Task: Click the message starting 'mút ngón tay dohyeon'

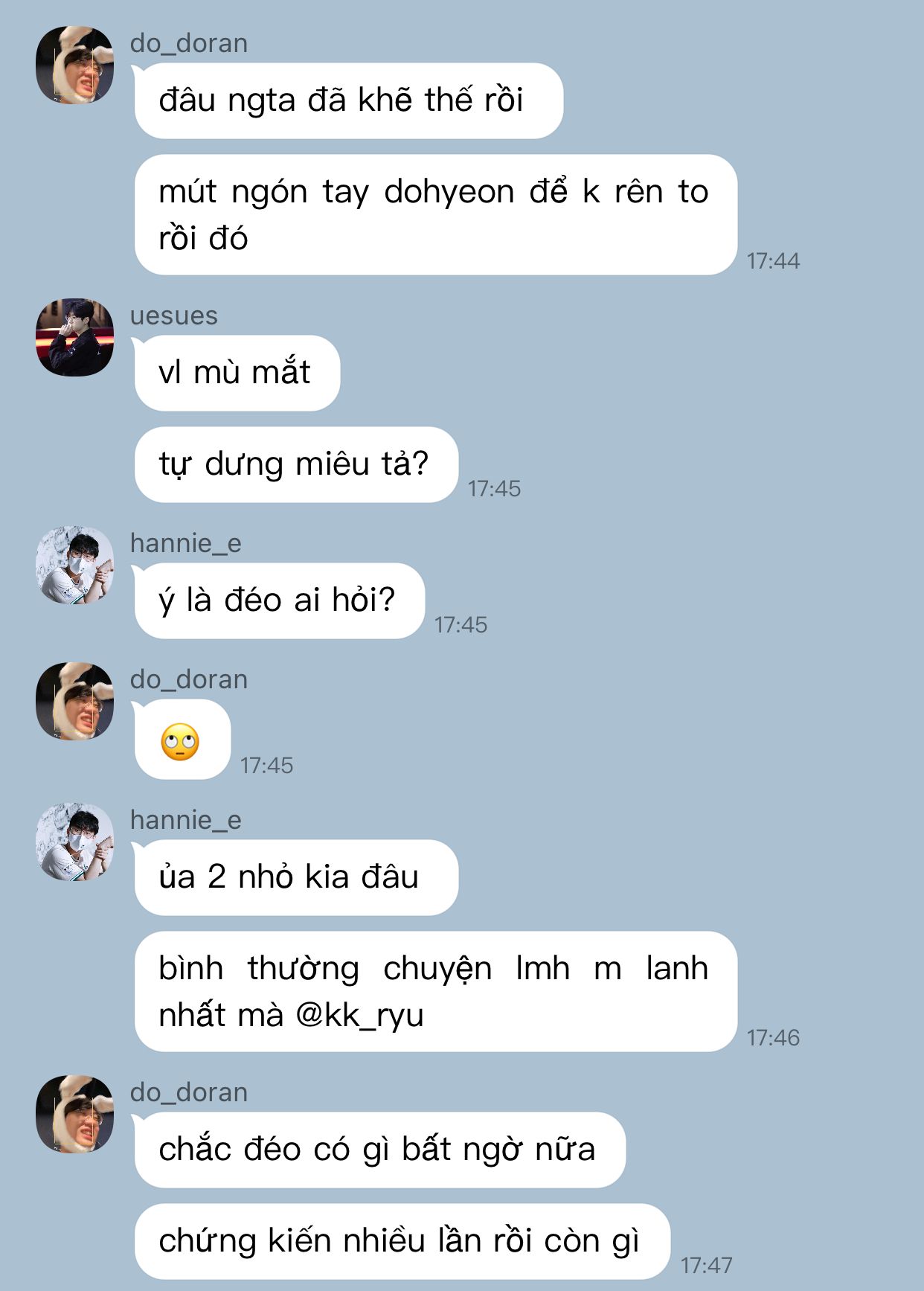Action: tap(436, 214)
